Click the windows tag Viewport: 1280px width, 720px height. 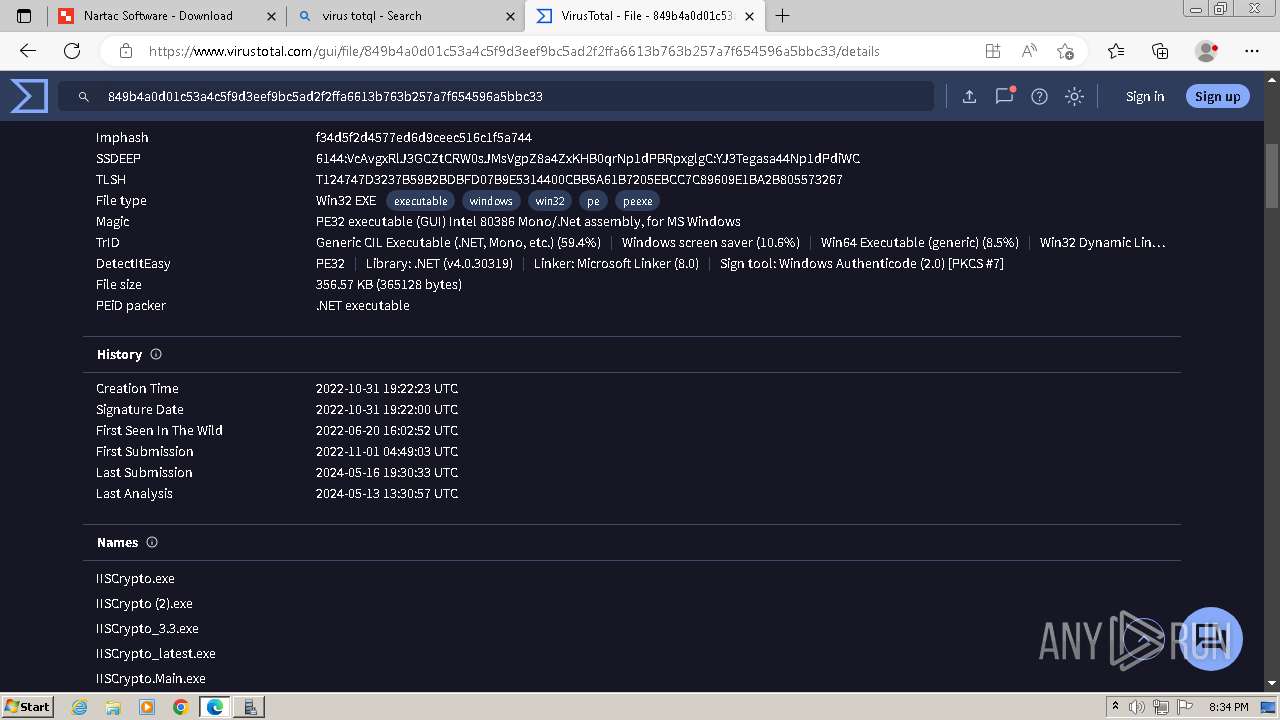(491, 201)
